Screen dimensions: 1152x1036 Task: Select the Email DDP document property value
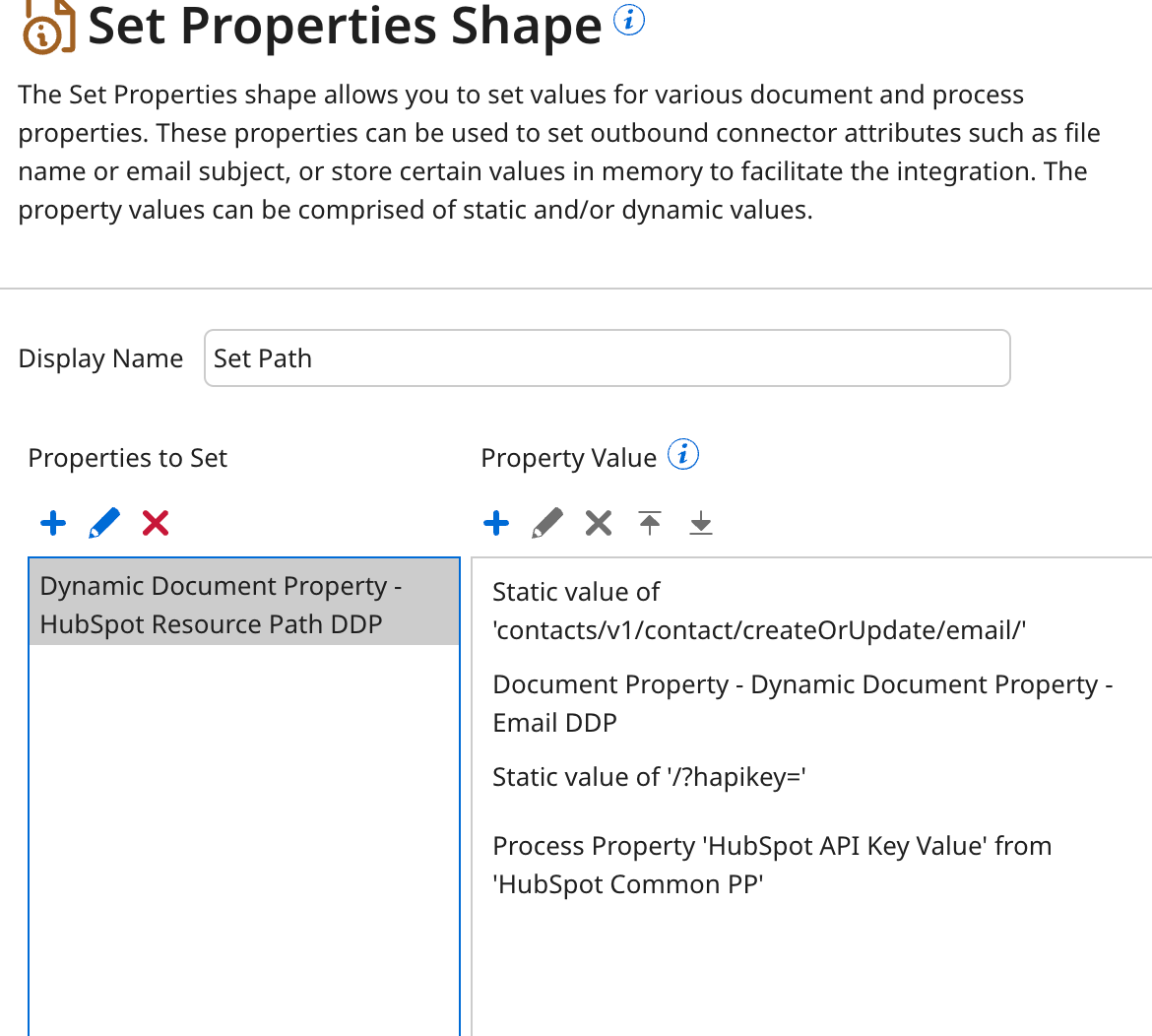tap(801, 702)
